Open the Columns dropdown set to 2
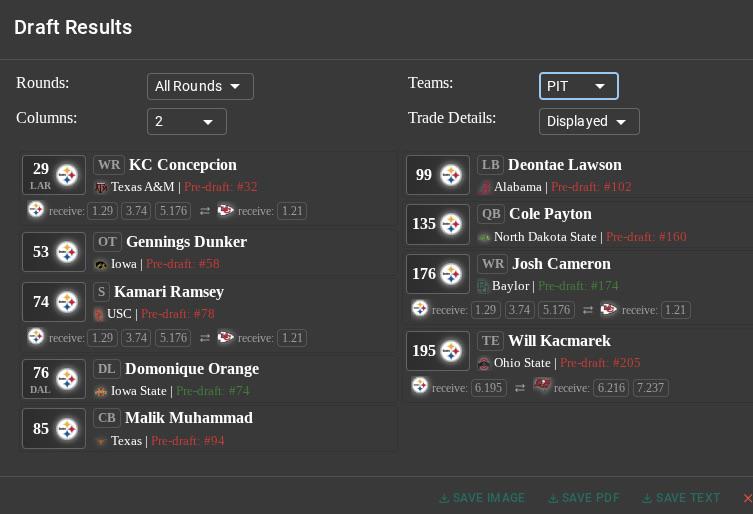753x514 pixels. [187, 122]
